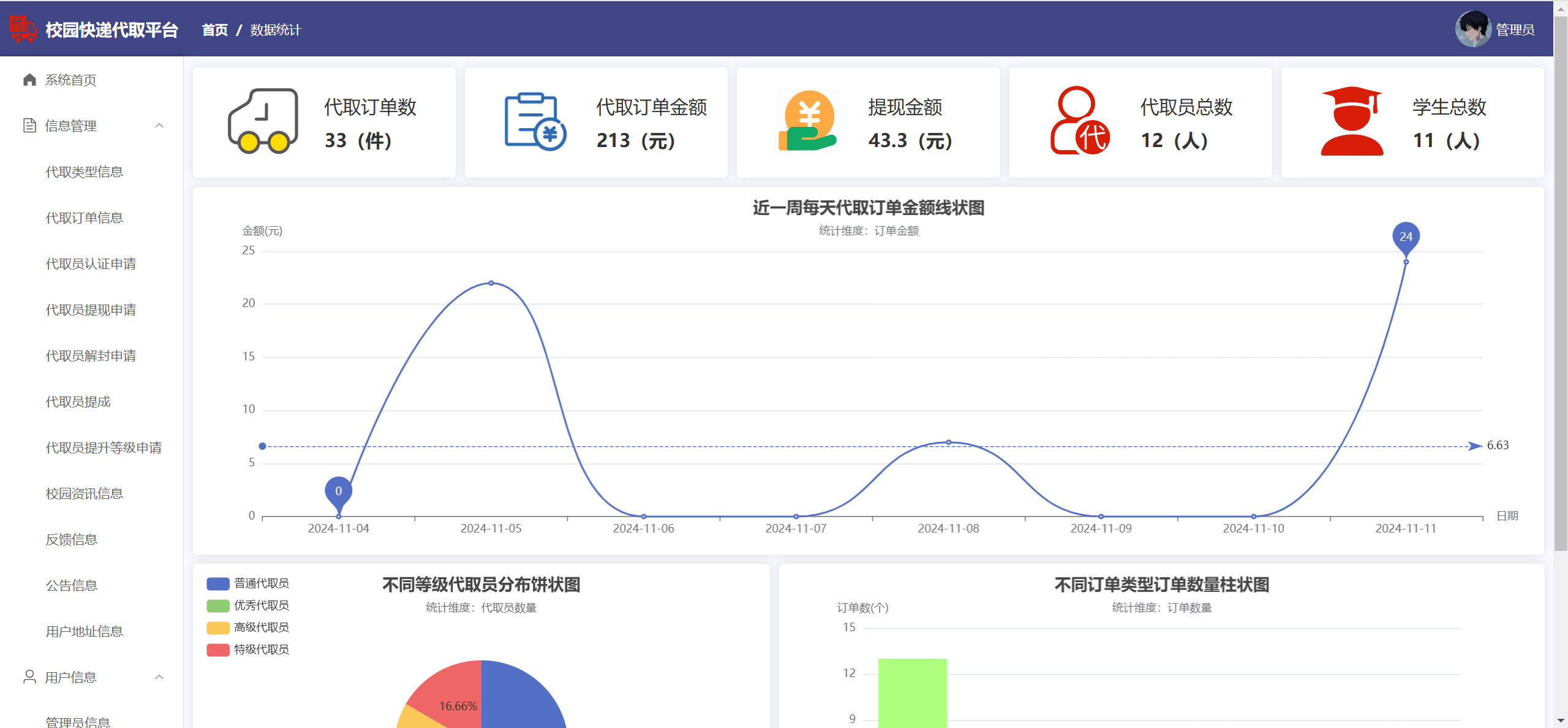Click the 首页 breadcrumb link

[215, 29]
